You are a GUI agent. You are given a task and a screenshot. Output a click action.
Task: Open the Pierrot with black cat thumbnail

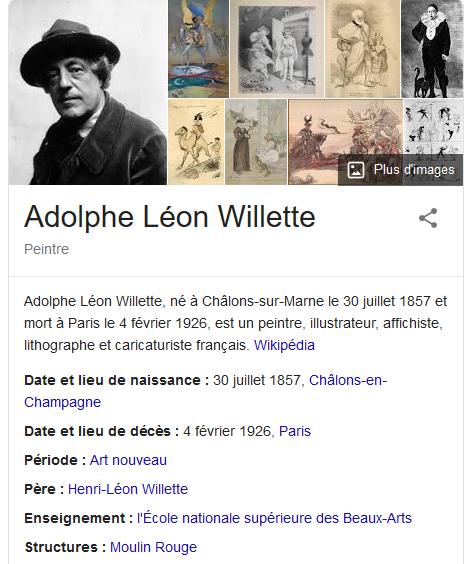[x=432, y=49]
